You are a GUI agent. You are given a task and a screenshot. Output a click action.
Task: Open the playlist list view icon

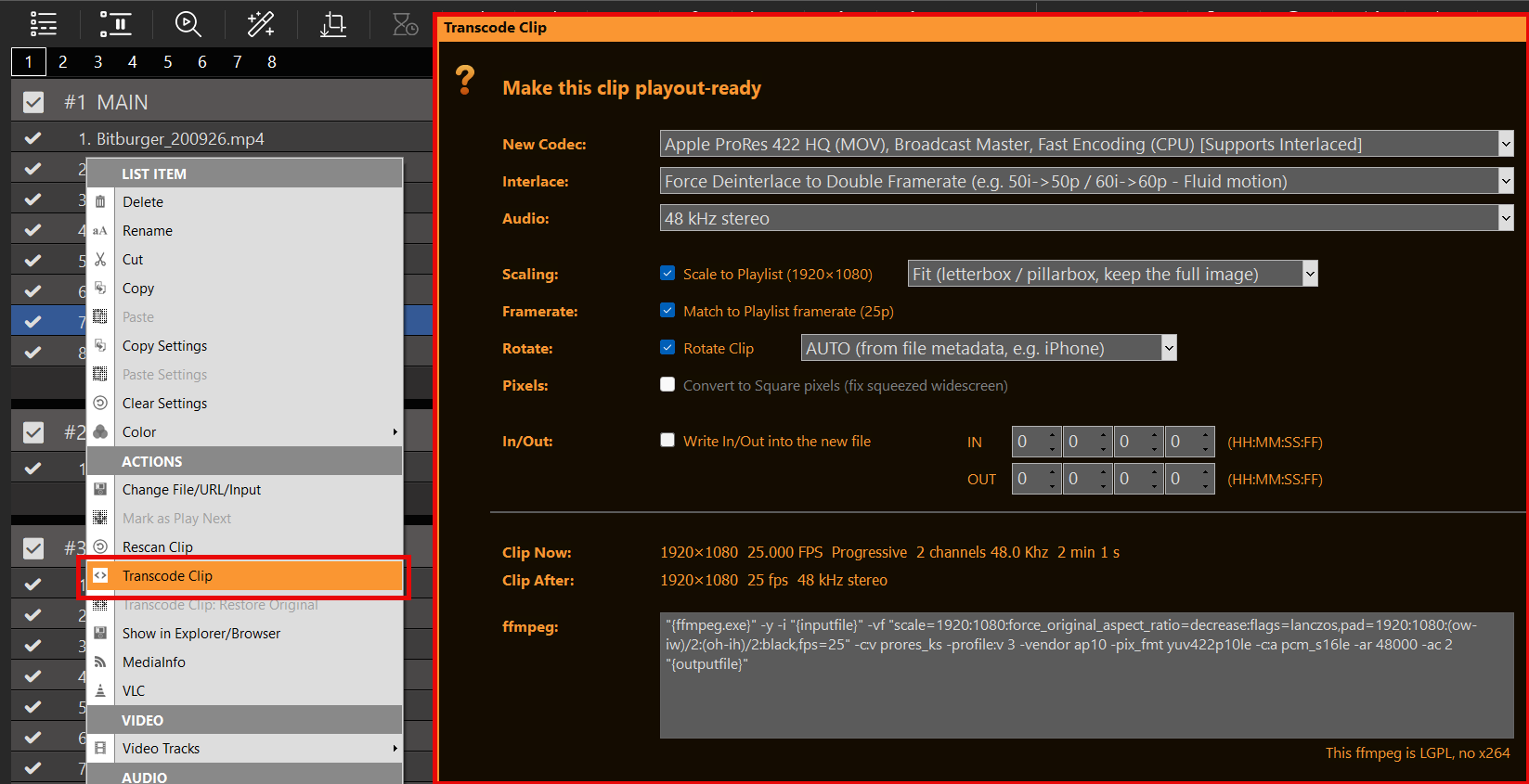pos(43,24)
